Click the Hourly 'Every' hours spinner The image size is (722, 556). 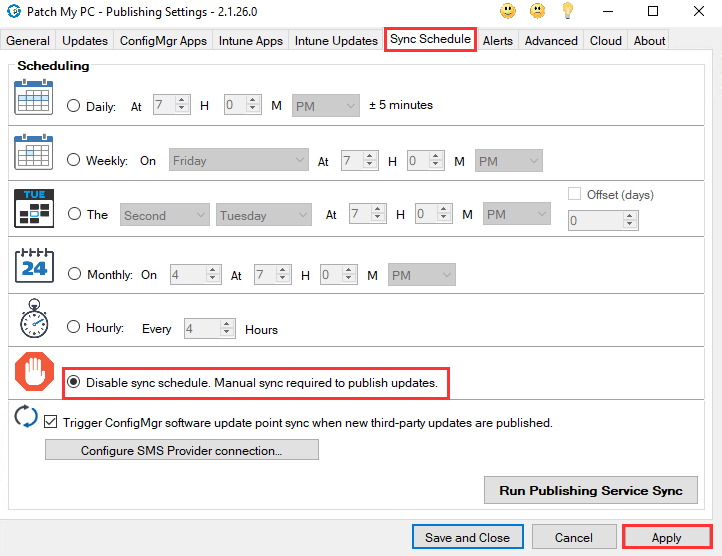210,328
